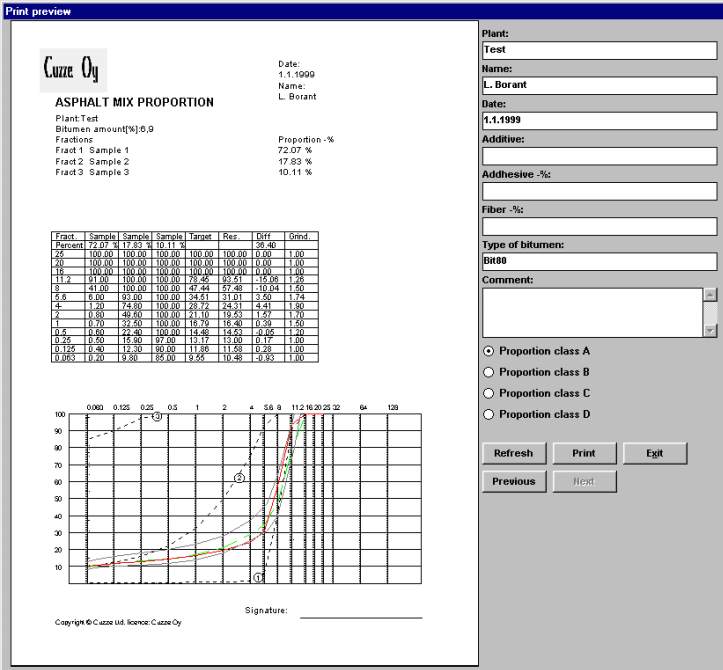Edit the Date field value
Screen dimensions: 723x670
coord(599,120)
